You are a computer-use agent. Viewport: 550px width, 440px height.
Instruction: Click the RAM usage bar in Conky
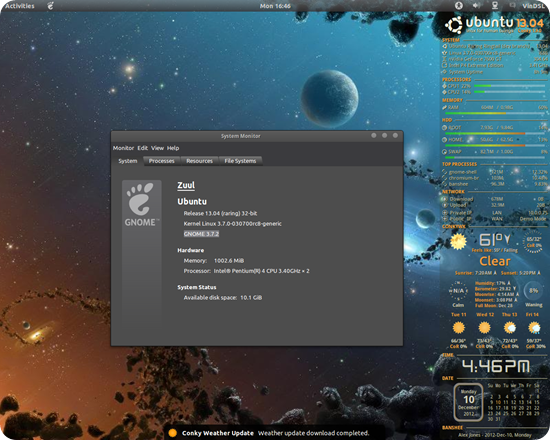[496, 113]
